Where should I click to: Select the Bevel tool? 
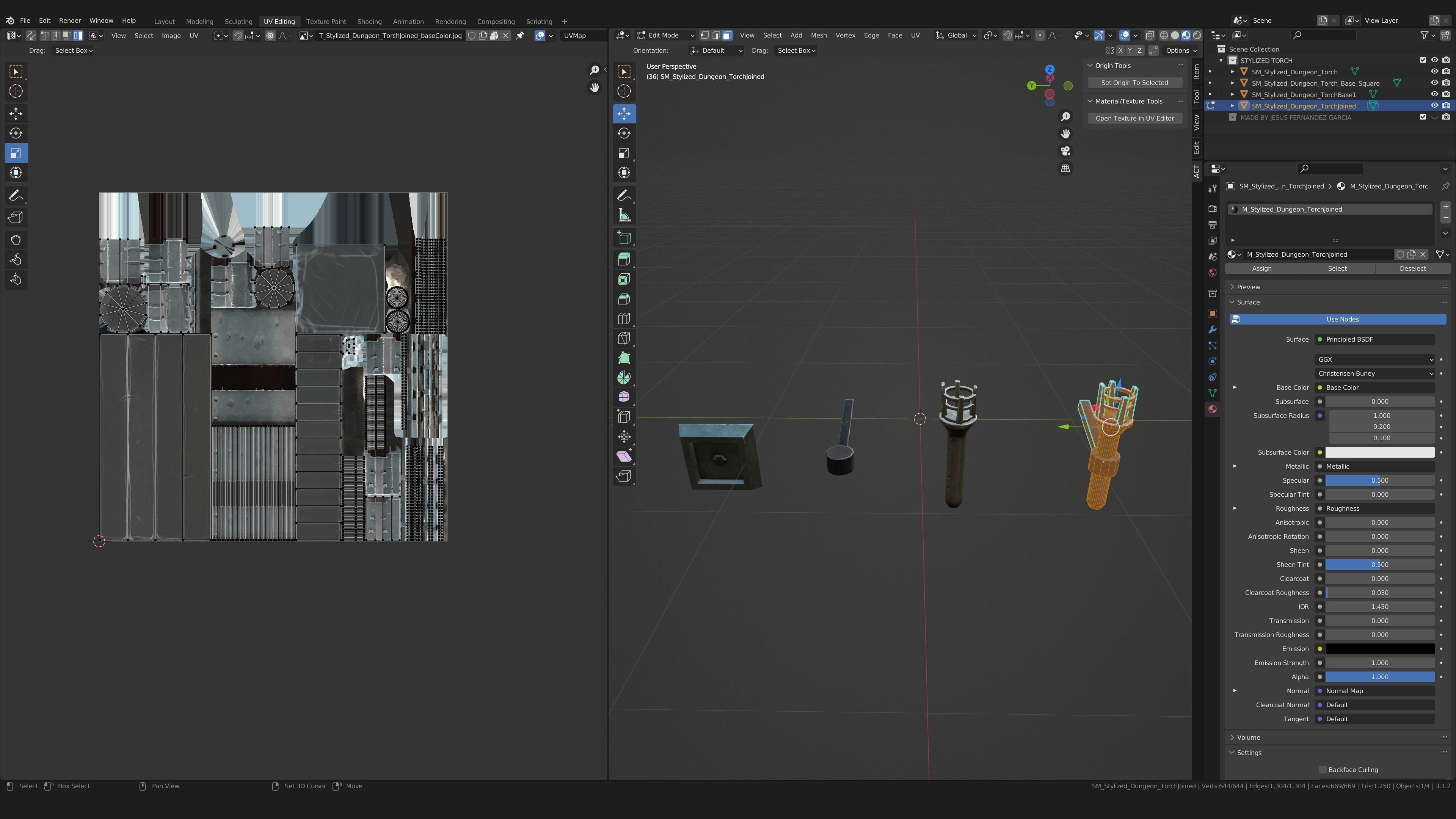(x=624, y=299)
